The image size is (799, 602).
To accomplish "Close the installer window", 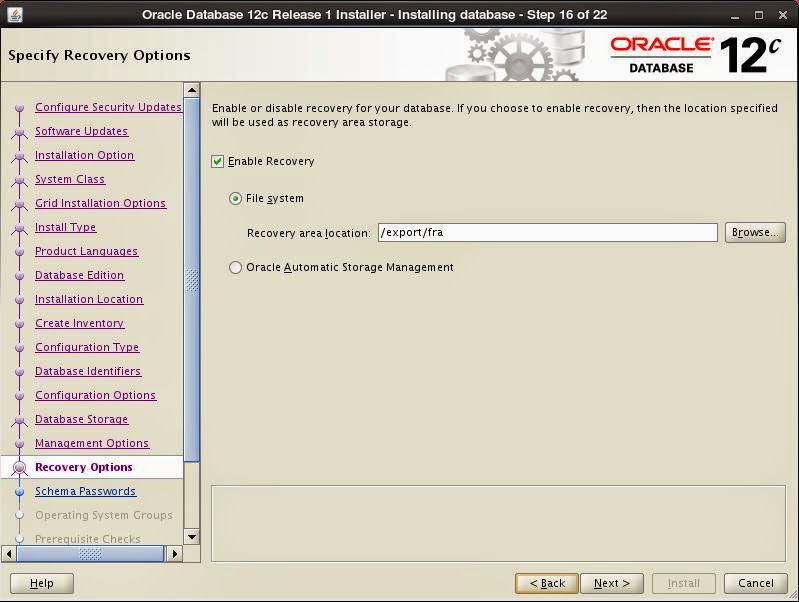I will (783, 15).
